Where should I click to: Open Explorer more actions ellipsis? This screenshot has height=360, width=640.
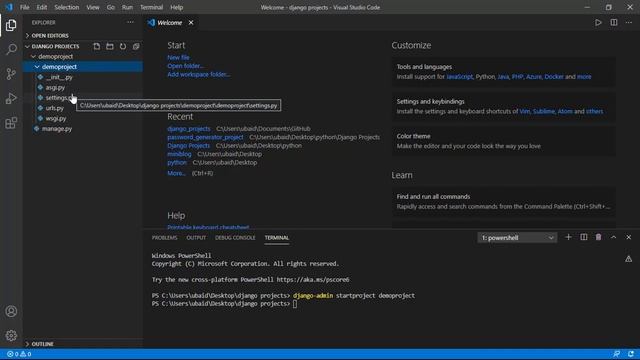(130, 22)
